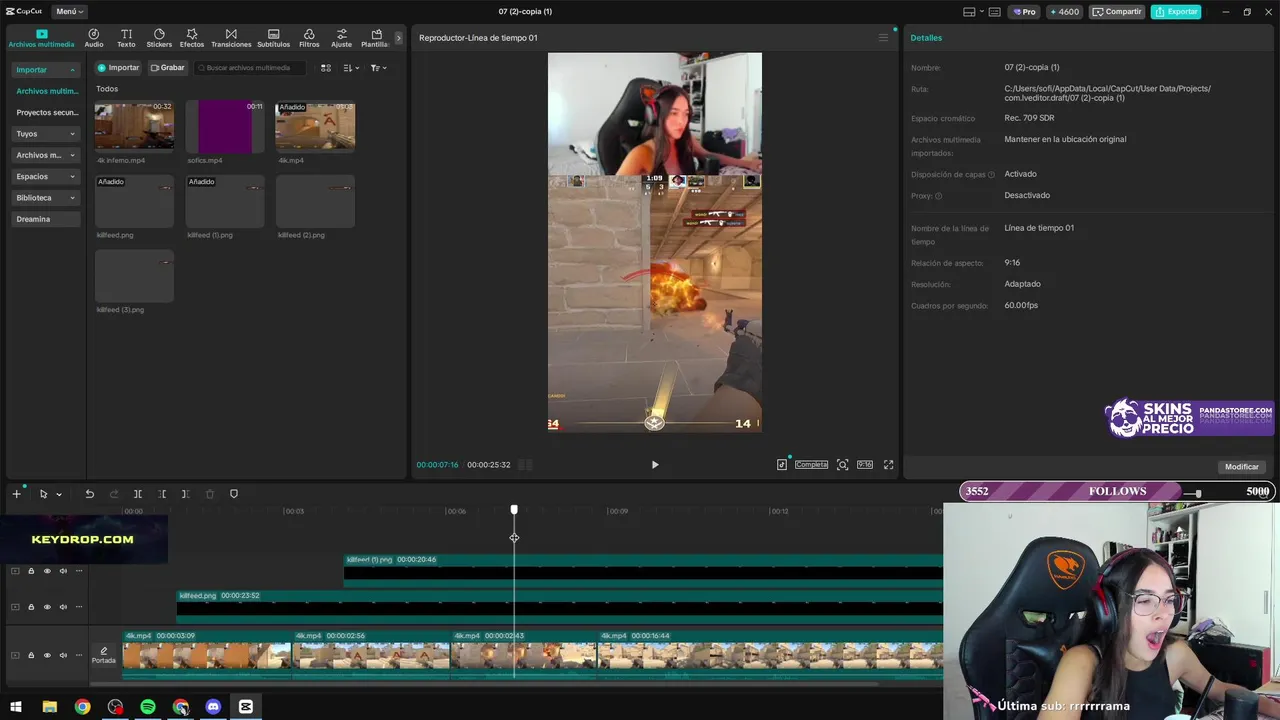This screenshot has height=720, width=1280.
Task: Select the Archivos multimedia icon tab
Action: (41, 38)
